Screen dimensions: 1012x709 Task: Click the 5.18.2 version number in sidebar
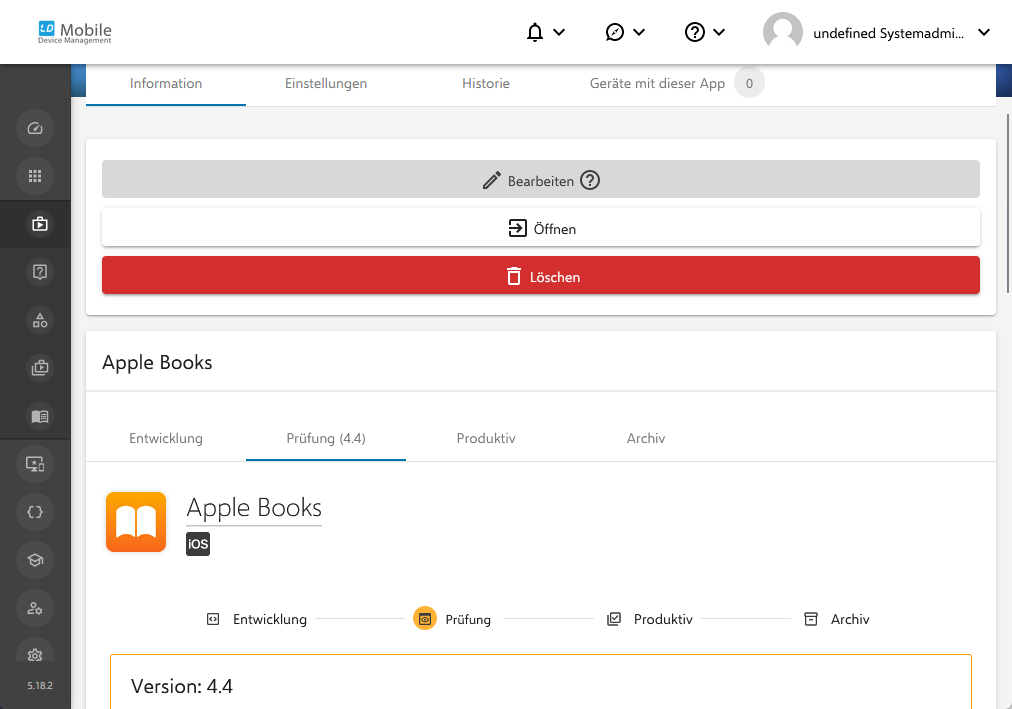pyautogui.click(x=40, y=686)
